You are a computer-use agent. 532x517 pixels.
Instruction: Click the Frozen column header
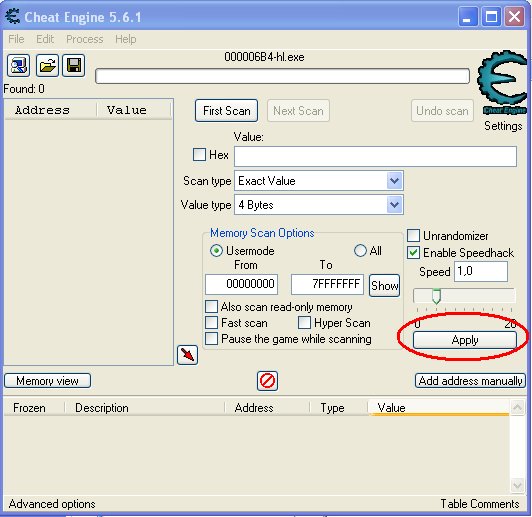34,407
